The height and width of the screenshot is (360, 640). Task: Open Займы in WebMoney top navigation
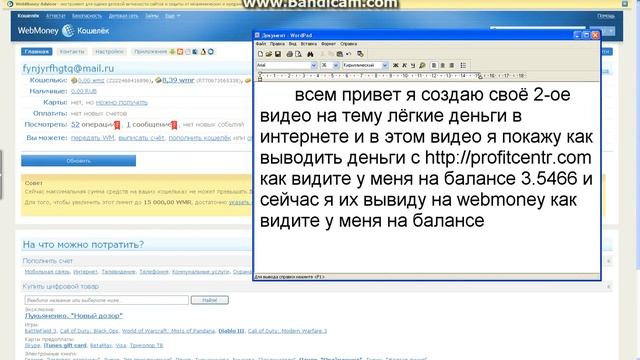pyautogui.click(x=151, y=16)
